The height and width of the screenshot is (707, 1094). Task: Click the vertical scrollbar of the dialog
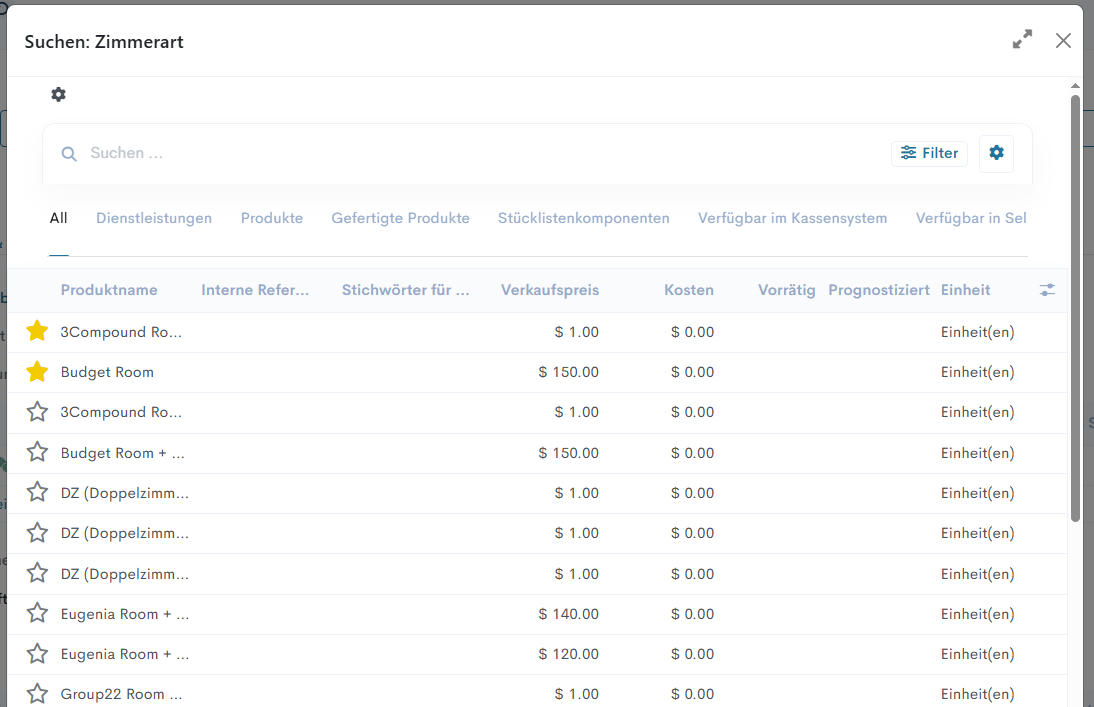click(1075, 300)
